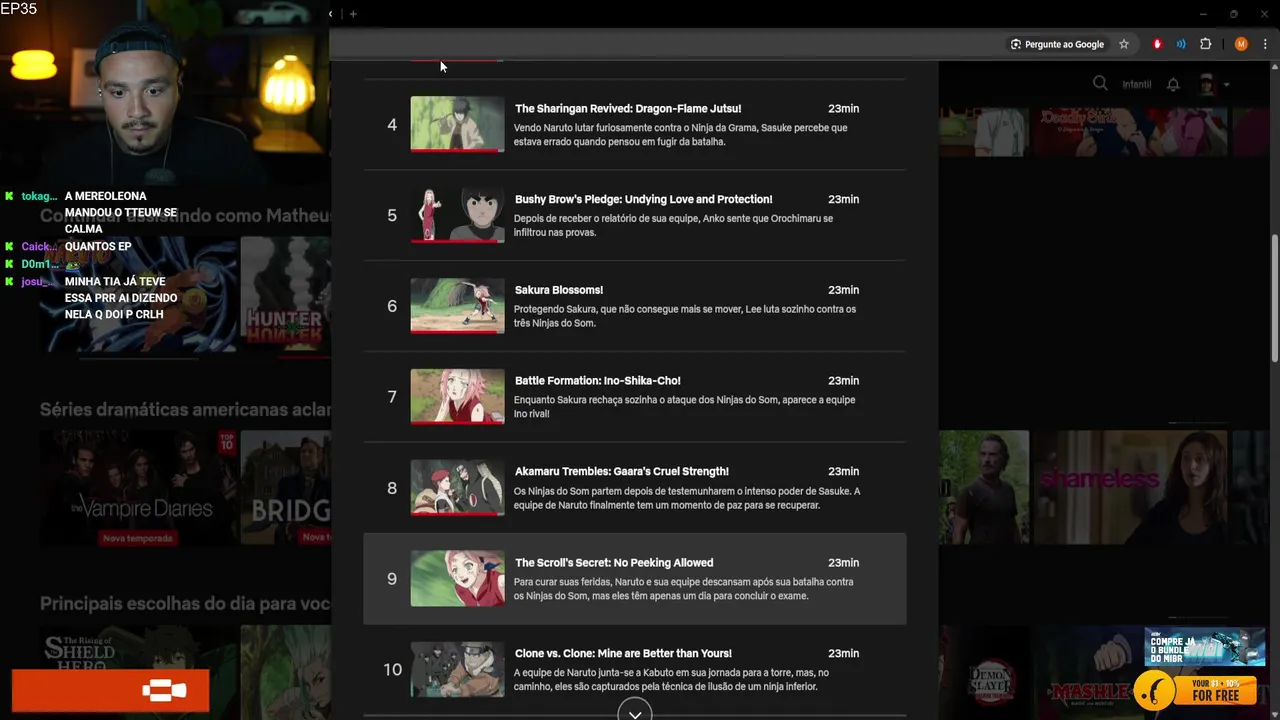Open The Vampire Diaries card behind
This screenshot has width=1280, height=720.
138,489
